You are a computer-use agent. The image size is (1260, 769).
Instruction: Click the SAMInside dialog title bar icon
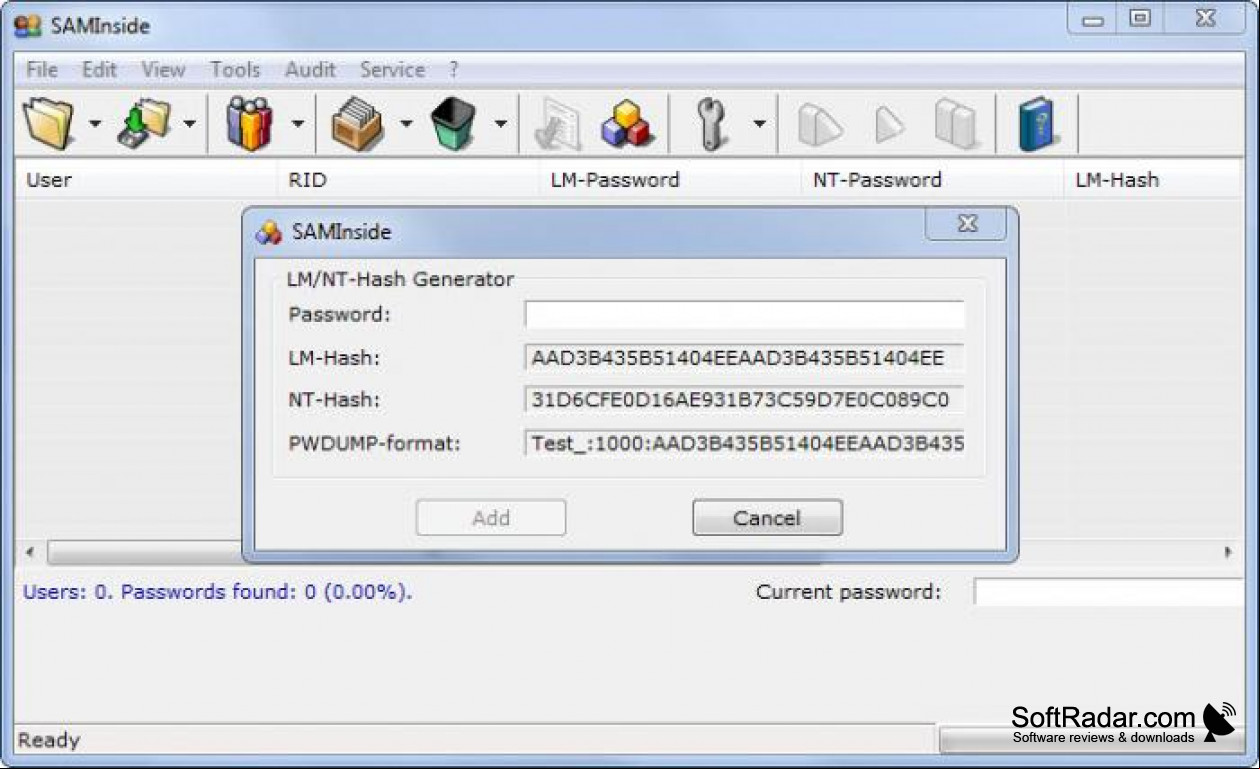pyautogui.click(x=269, y=233)
